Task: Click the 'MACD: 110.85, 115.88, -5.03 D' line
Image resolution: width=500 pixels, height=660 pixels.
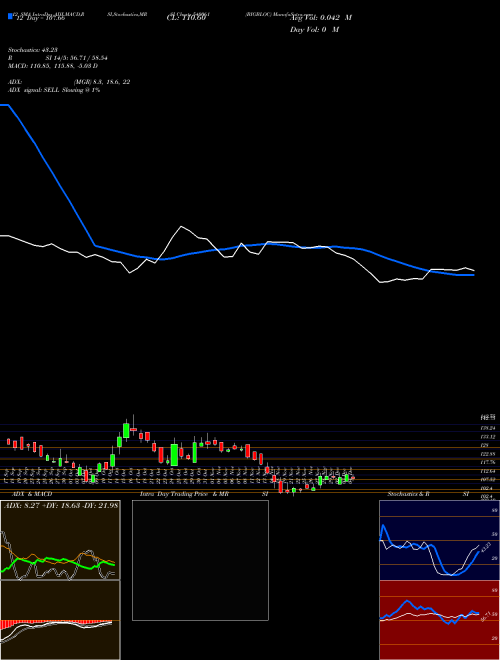Action: (53, 66)
